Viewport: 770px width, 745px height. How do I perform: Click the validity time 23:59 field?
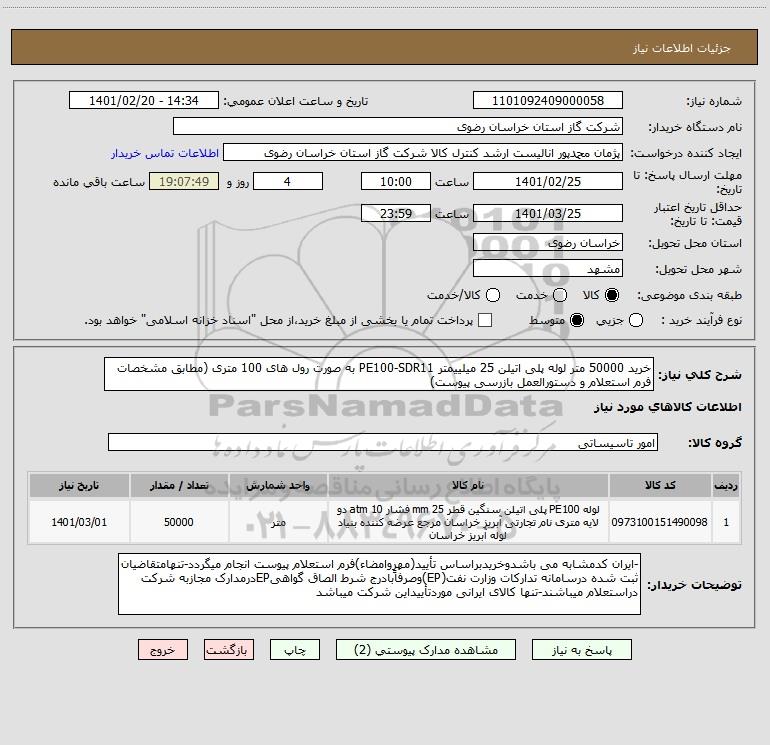tap(396, 213)
